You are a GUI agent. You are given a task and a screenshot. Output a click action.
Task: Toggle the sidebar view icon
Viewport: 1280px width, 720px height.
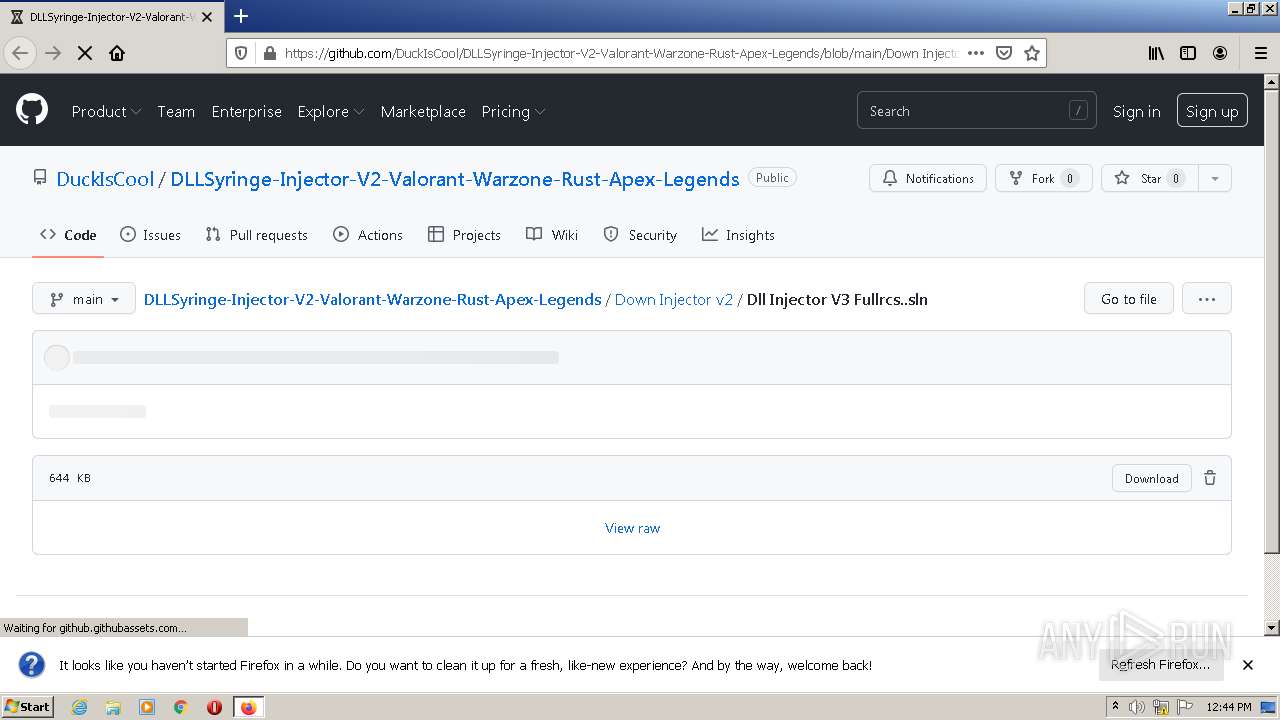point(1188,53)
